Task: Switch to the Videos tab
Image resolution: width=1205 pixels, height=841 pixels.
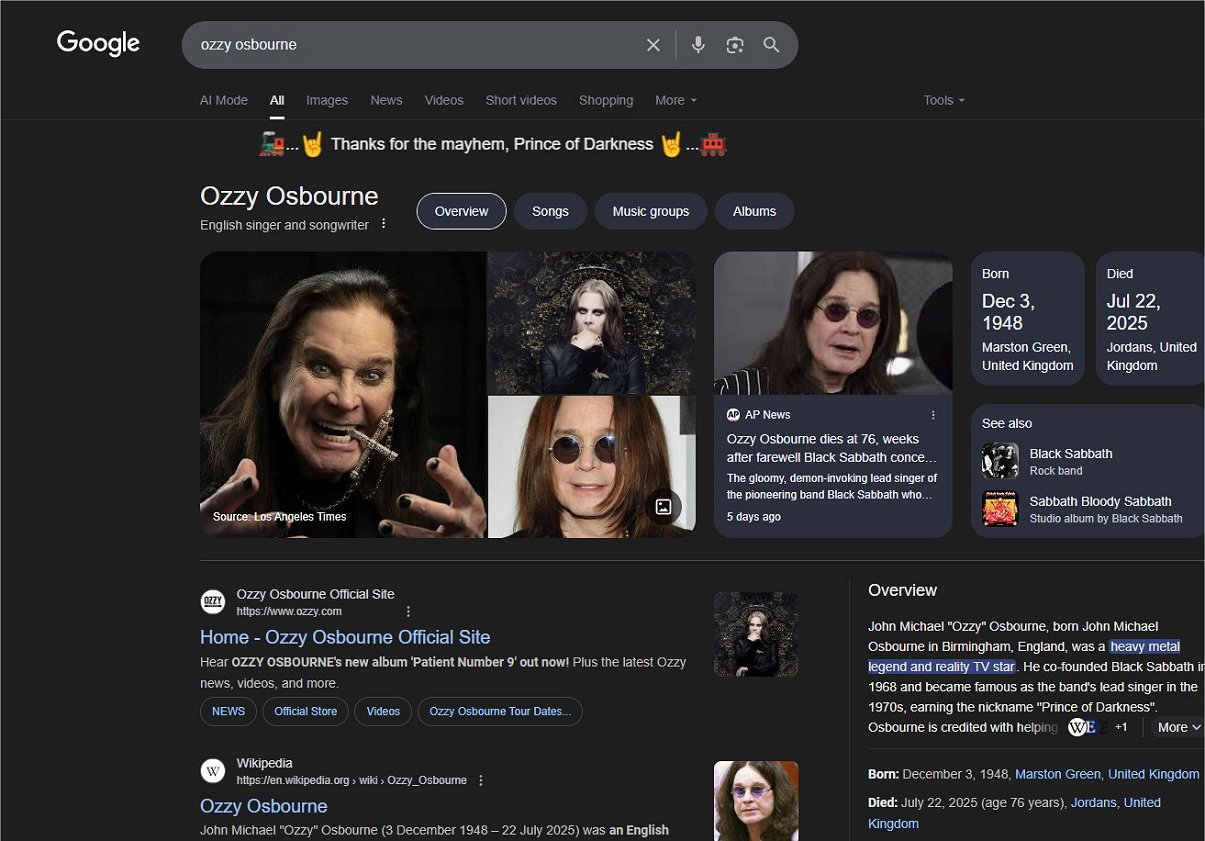Action: 444,100
